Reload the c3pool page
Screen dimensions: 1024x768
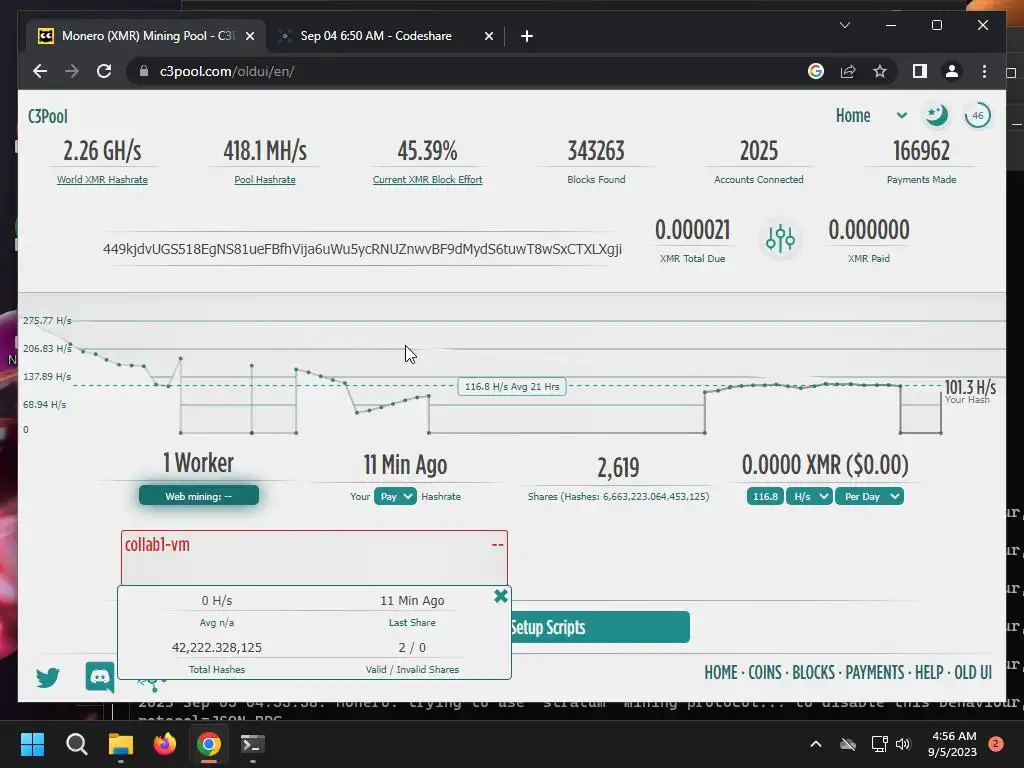(104, 71)
